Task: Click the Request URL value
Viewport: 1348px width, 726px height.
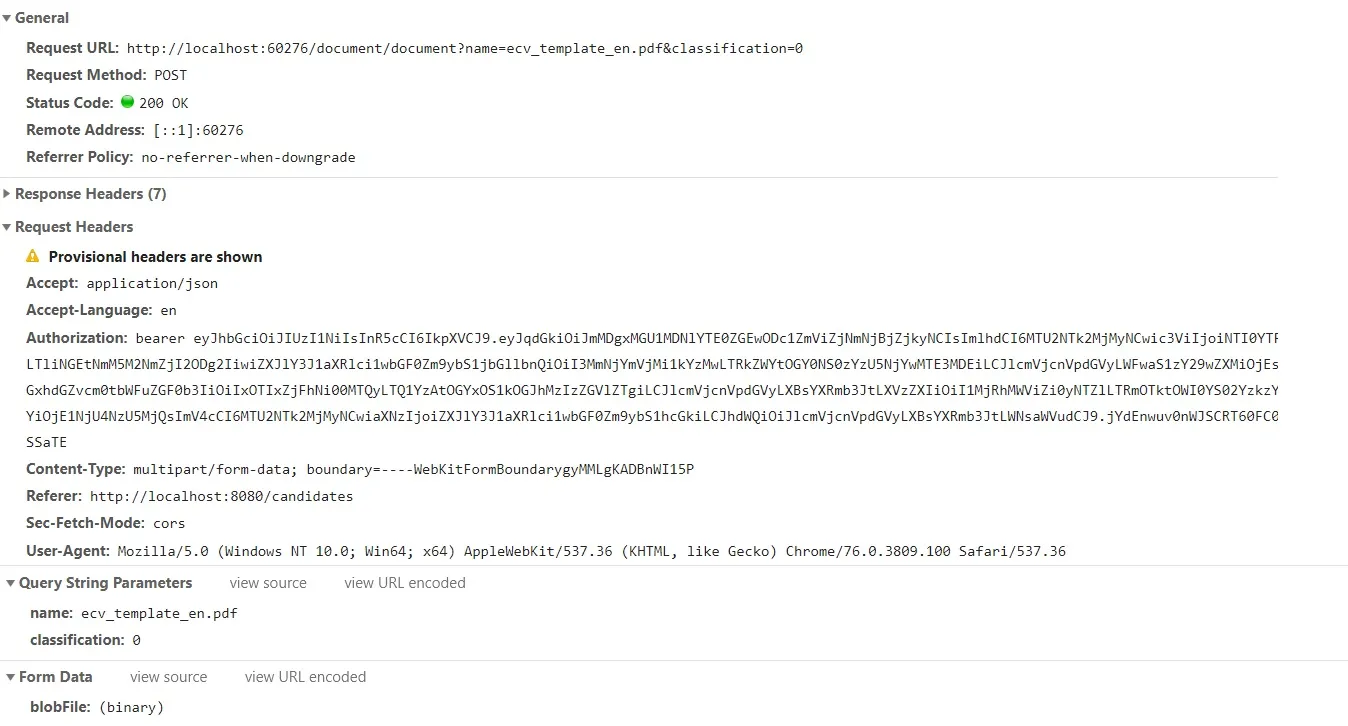Action: 464,48
